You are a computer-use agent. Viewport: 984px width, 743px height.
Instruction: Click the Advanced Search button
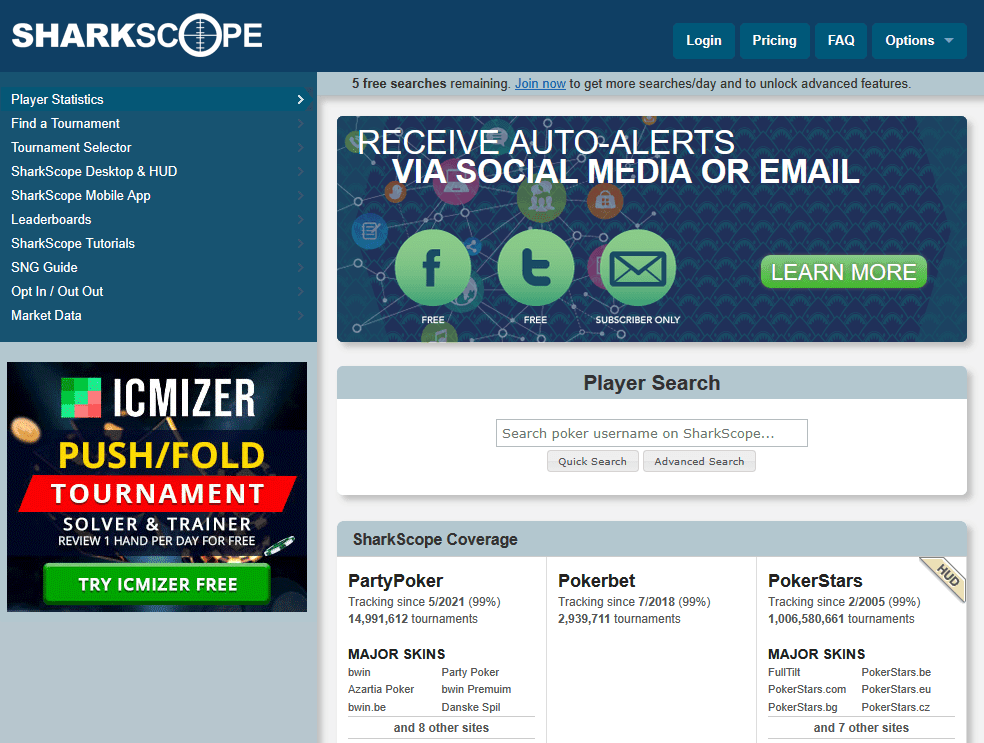click(699, 461)
